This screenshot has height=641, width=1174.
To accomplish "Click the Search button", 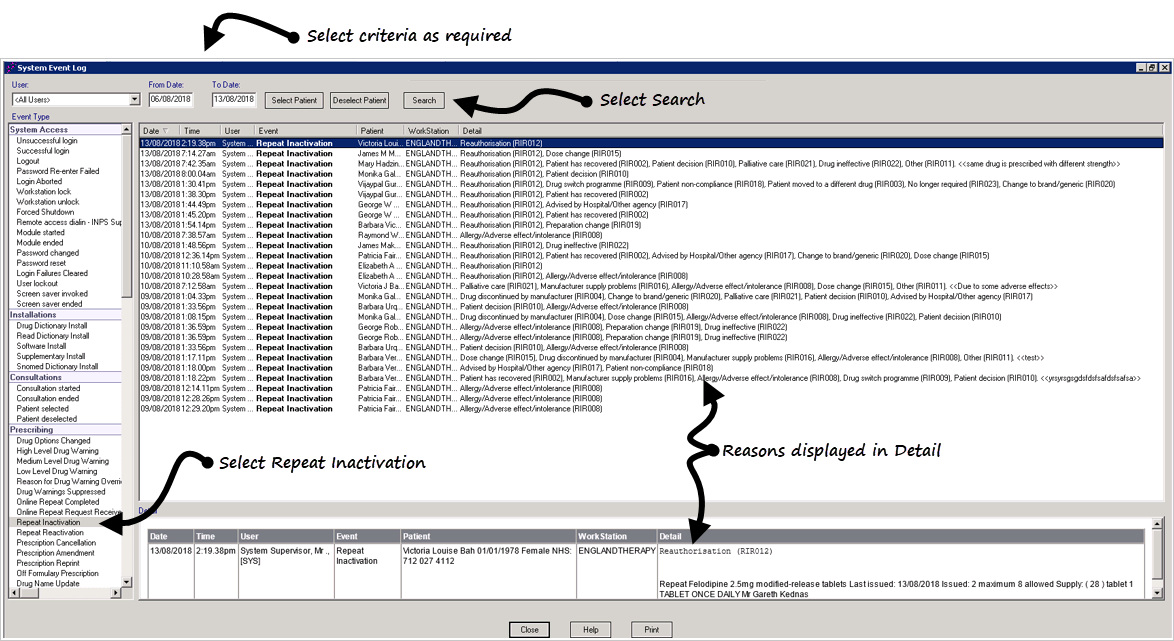I will 424,100.
